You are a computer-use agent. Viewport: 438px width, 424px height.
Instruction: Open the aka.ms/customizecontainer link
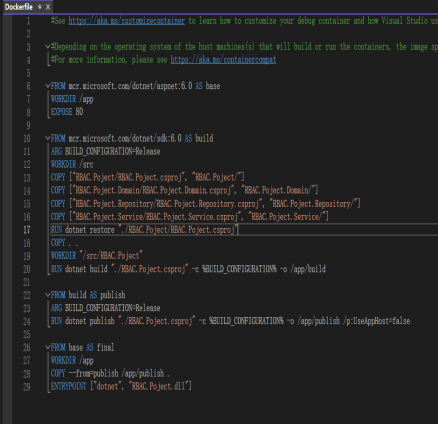click(x=126, y=21)
